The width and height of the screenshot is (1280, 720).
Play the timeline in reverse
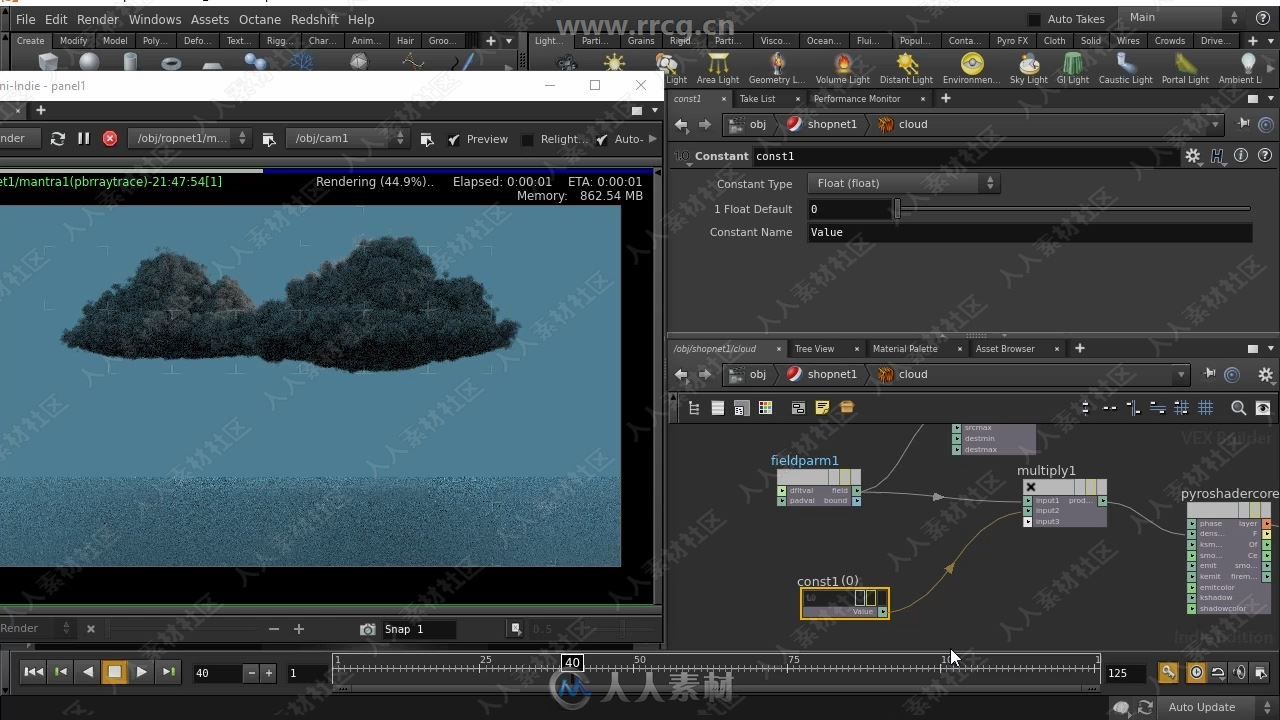pyautogui.click(x=87, y=672)
